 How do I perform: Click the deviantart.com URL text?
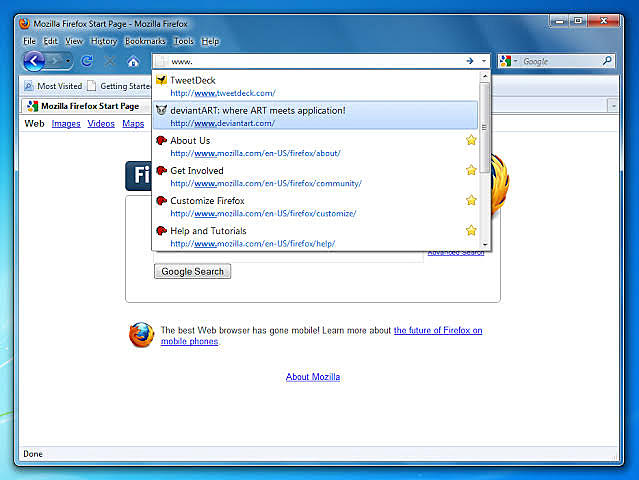pyautogui.click(x=223, y=123)
